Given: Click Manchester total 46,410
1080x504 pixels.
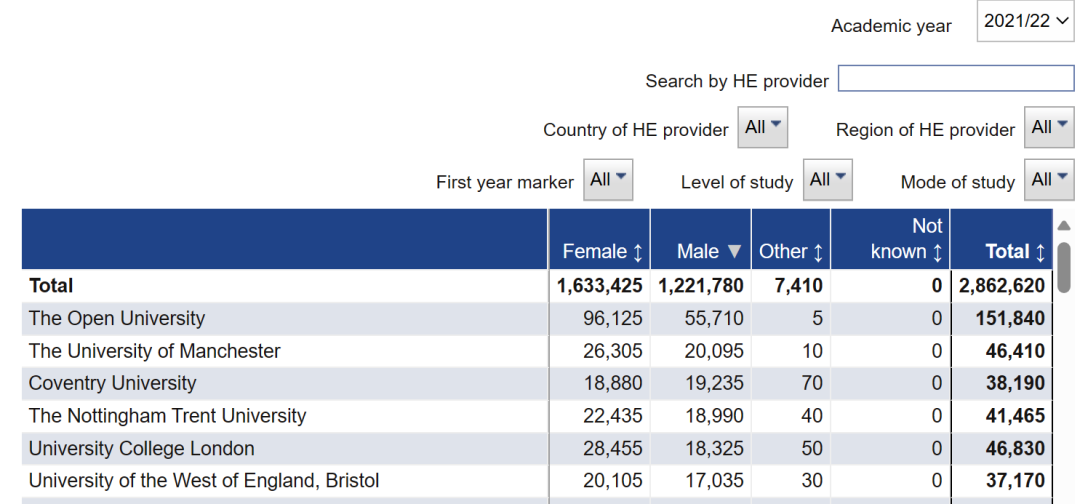Looking at the screenshot, I should [1015, 351].
